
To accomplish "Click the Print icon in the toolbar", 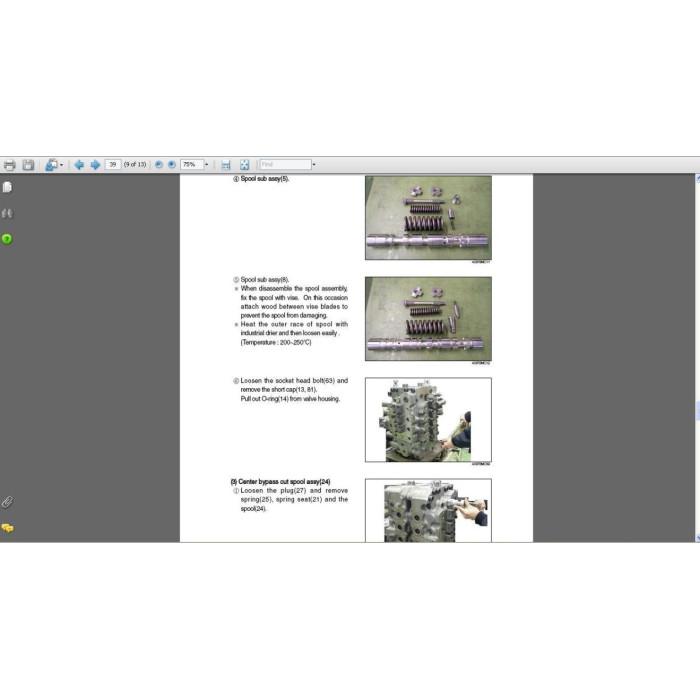I will [9, 165].
